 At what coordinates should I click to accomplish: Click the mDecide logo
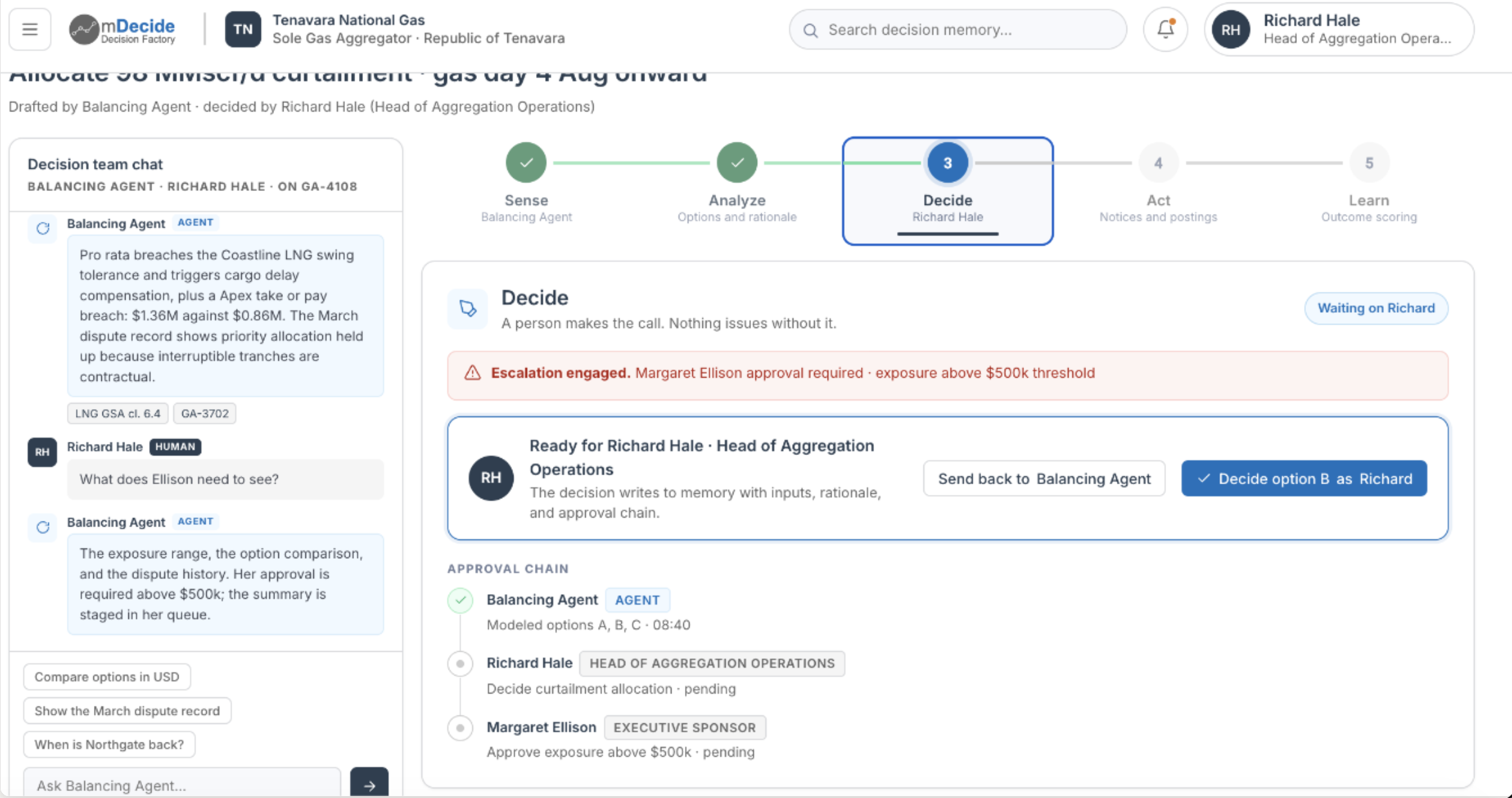tap(122, 30)
